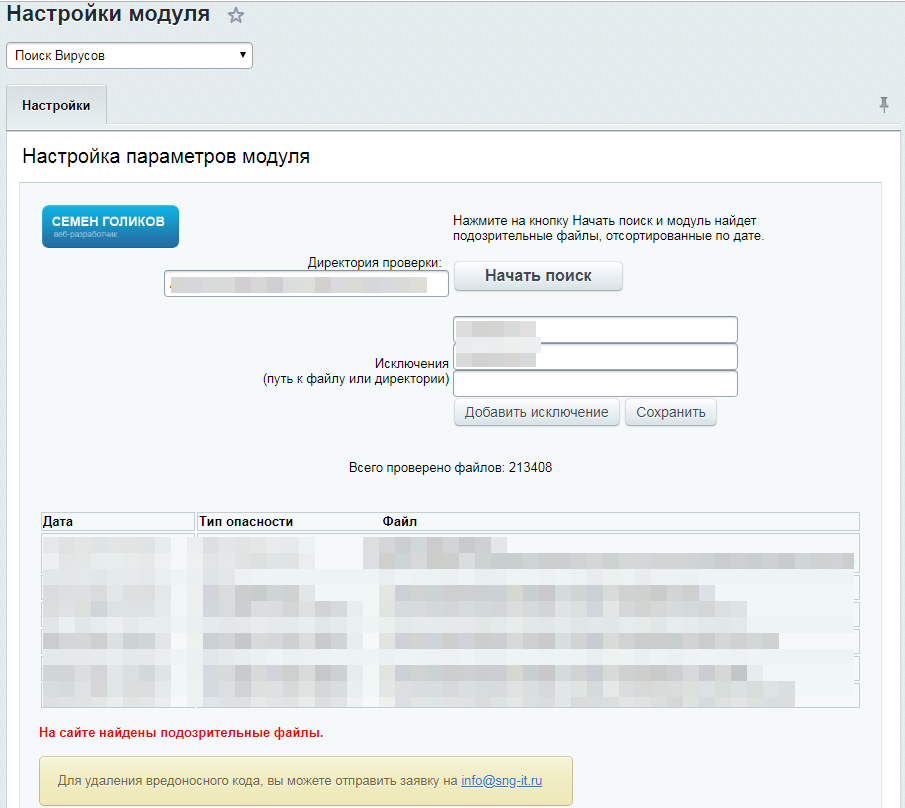Switch to the Настройки tab
This screenshot has height=808, width=905.
click(x=56, y=106)
